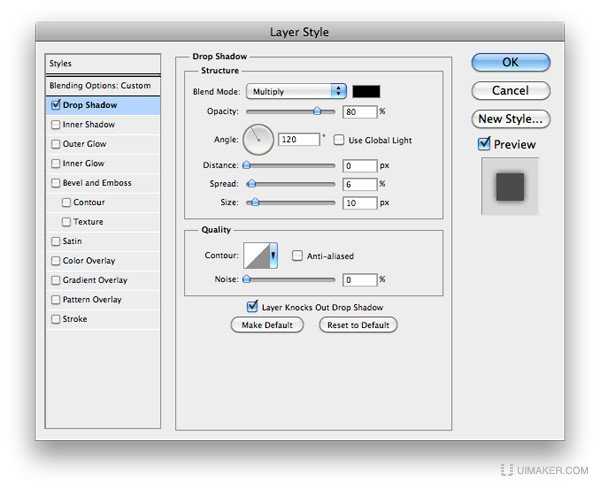Click the OK button
The image size is (600, 489).
tap(510, 62)
